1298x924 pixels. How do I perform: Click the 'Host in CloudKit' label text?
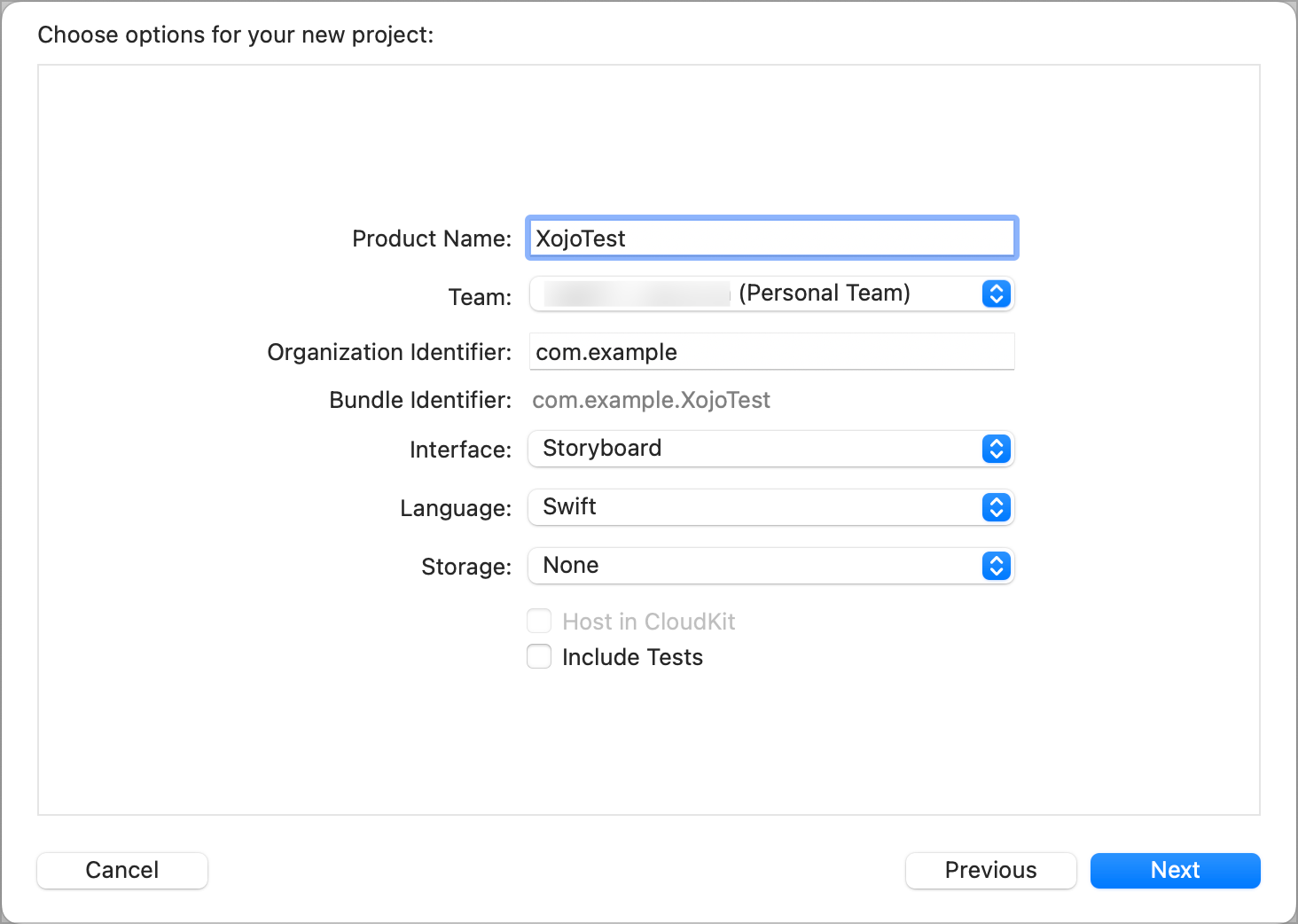[x=648, y=622]
